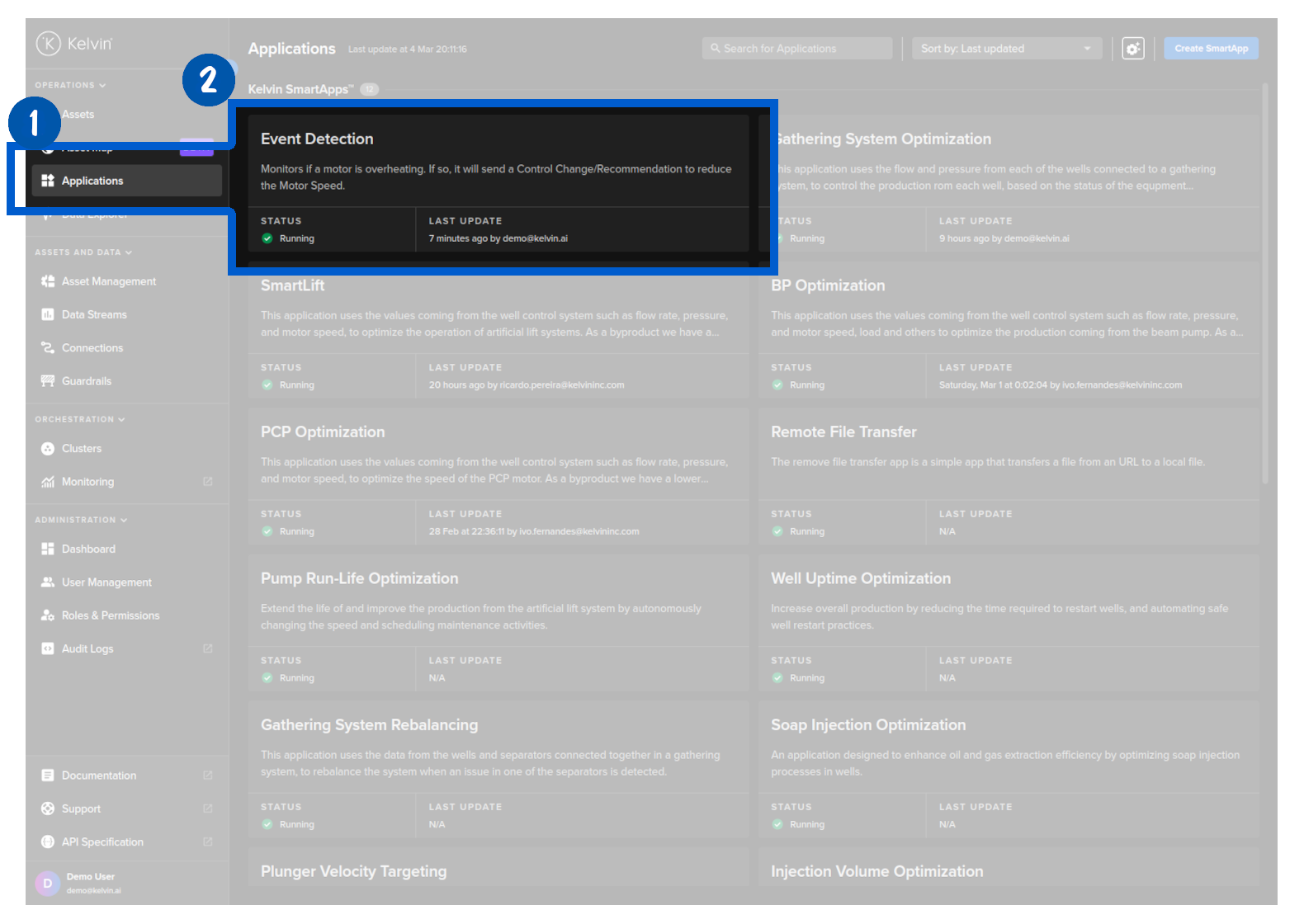Open the Documentation external link
Image resolution: width=1304 pixels, height=924 pixels.
207,775
